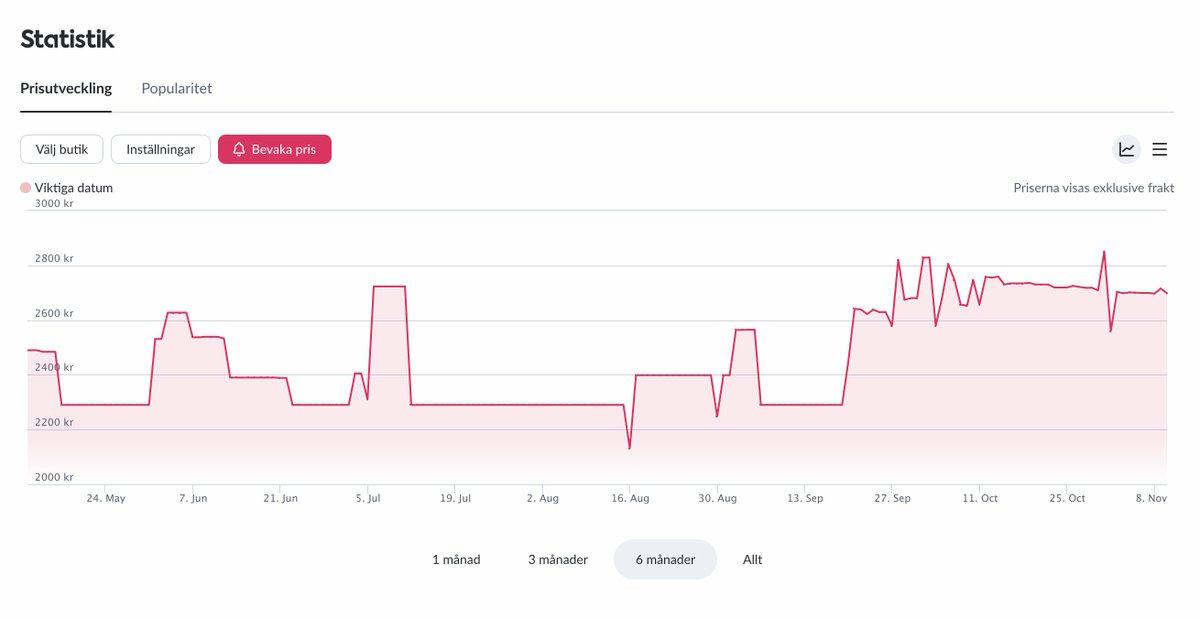Viewport: 1200px width, 618px height.
Task: Click the 7. Jun date label
Action: [193, 498]
